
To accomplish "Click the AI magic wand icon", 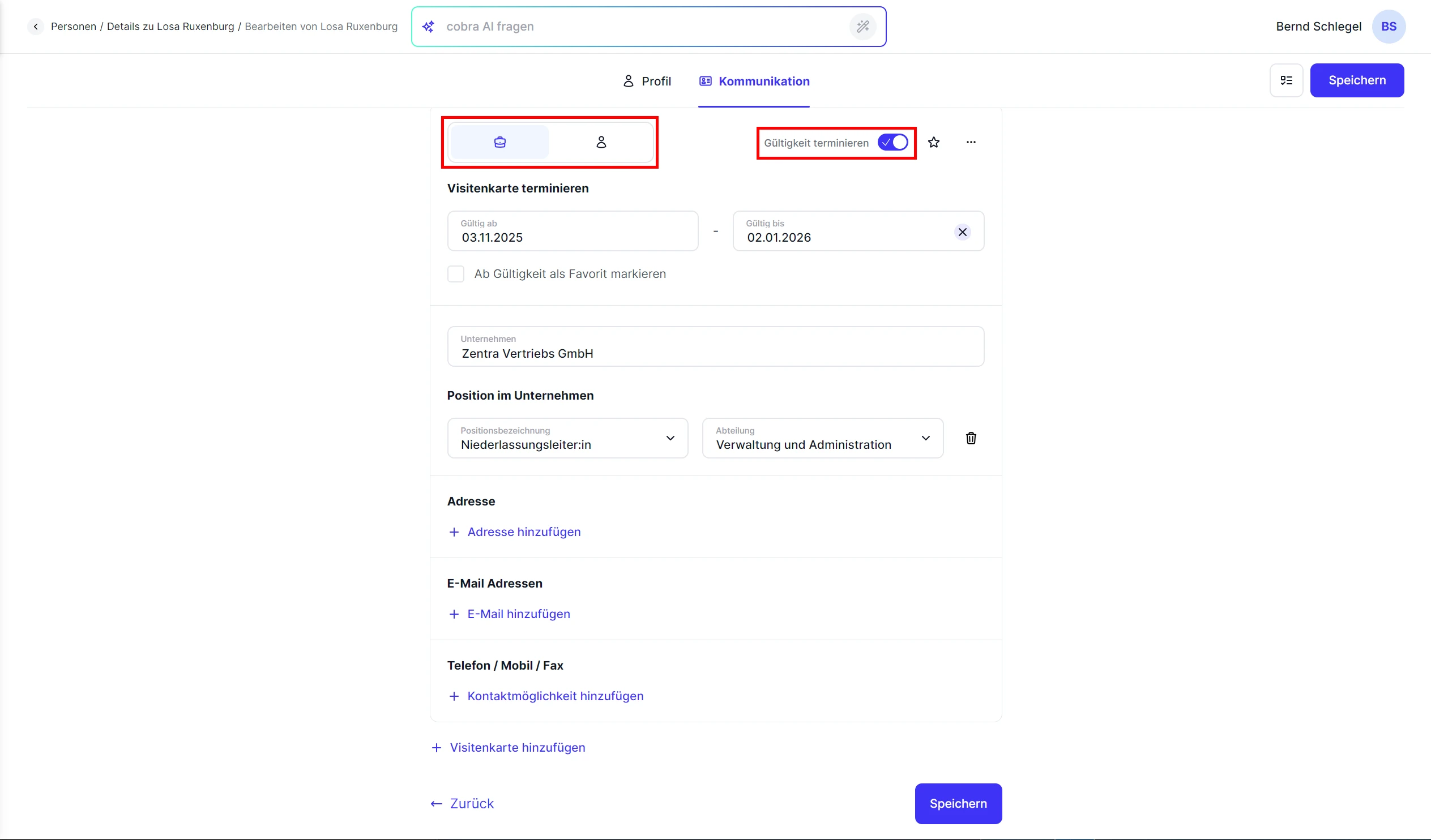I will (862, 27).
